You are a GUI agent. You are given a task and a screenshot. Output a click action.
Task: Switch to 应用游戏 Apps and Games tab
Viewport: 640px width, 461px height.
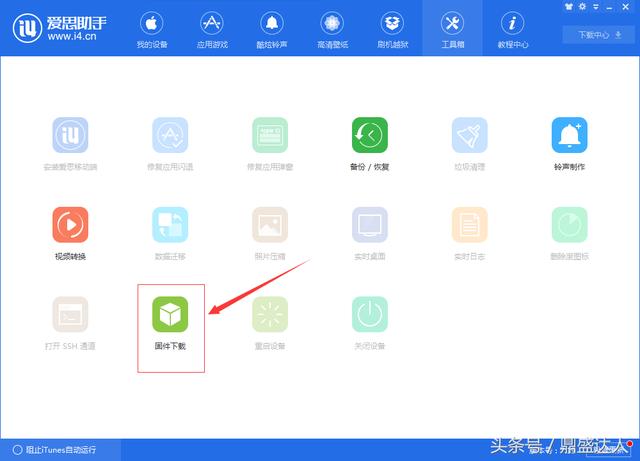tap(212, 29)
